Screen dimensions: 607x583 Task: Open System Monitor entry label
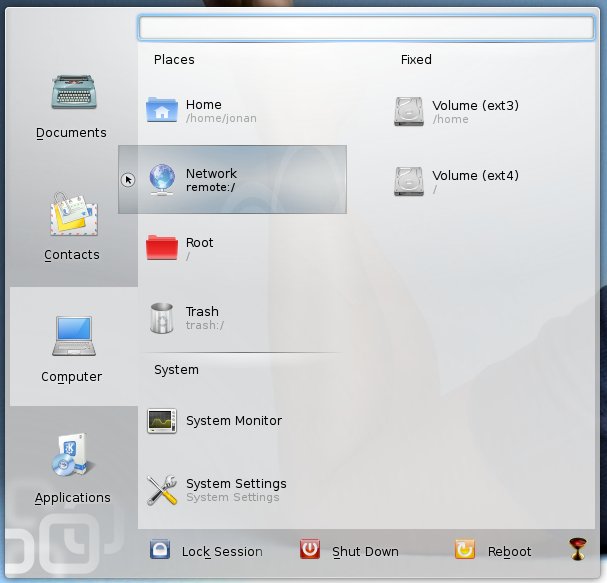click(x=234, y=420)
